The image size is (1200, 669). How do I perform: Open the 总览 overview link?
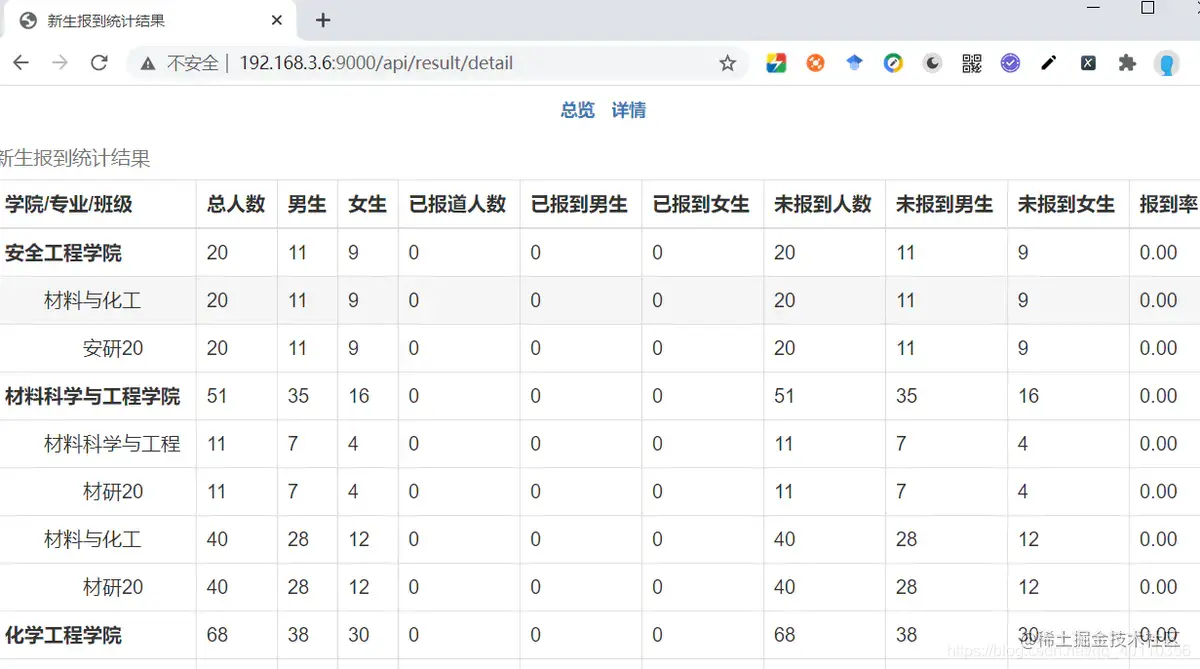pyautogui.click(x=577, y=110)
